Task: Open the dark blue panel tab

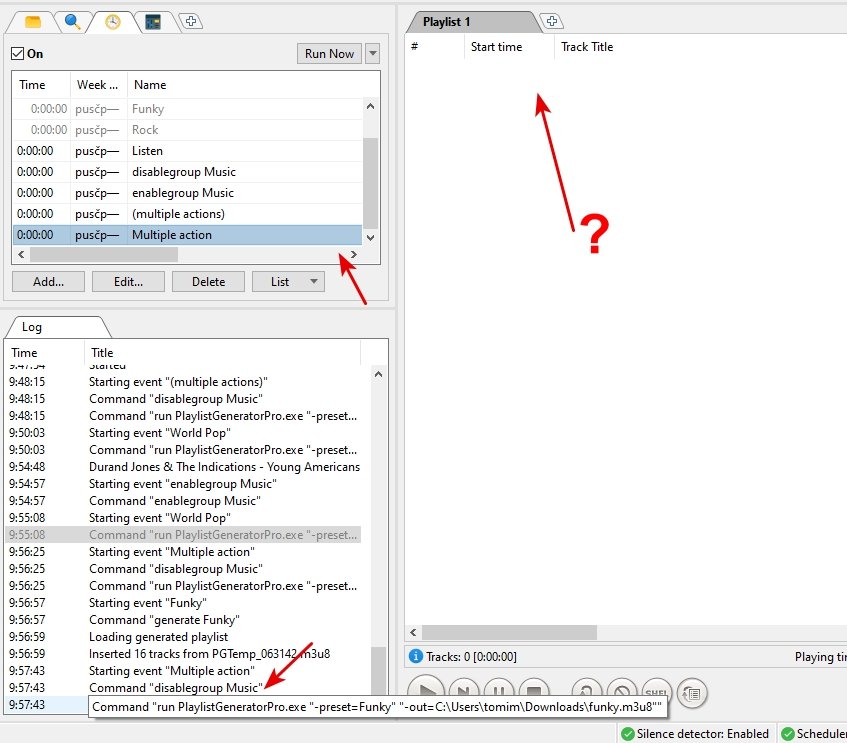Action: 153,21
